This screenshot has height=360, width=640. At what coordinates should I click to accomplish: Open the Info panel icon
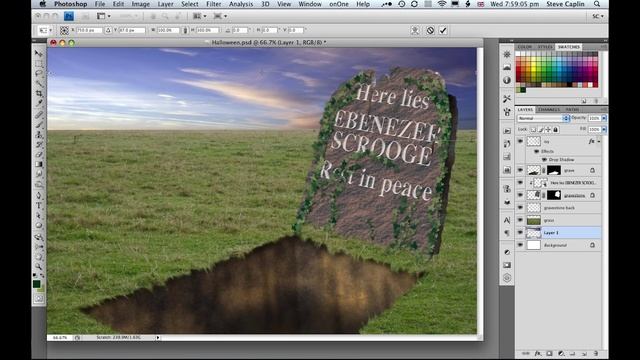507,80
